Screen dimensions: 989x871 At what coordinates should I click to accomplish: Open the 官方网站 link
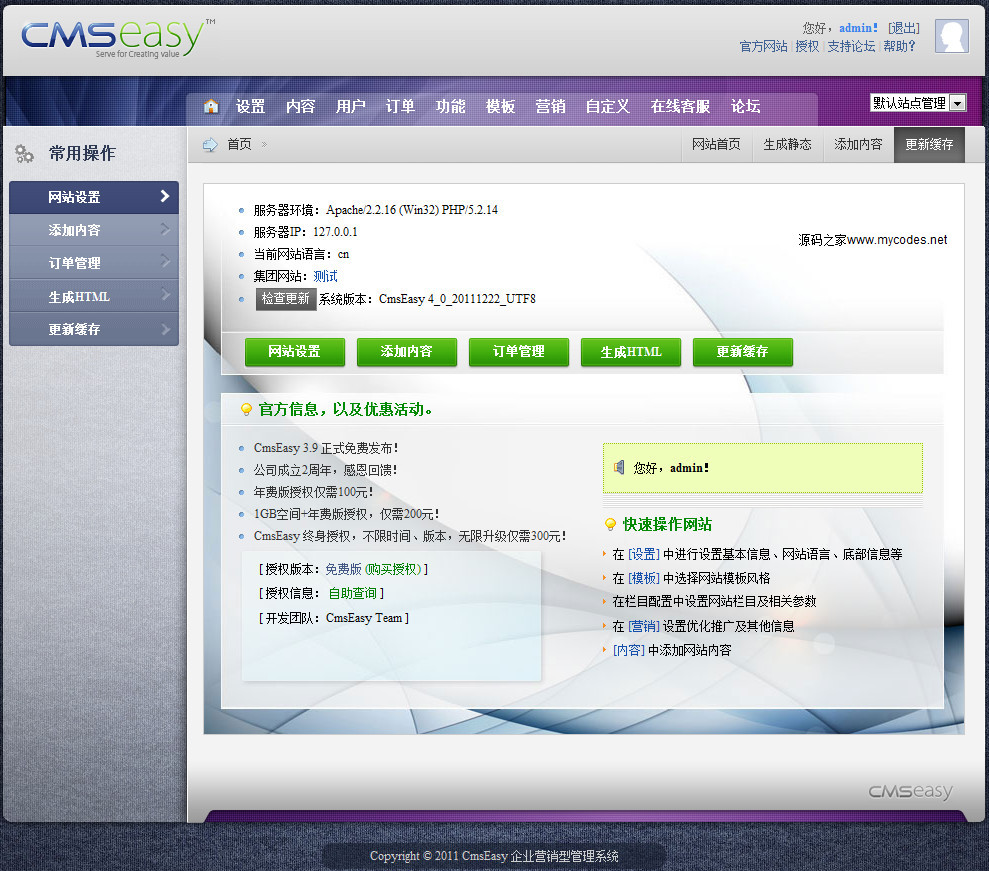(x=763, y=46)
